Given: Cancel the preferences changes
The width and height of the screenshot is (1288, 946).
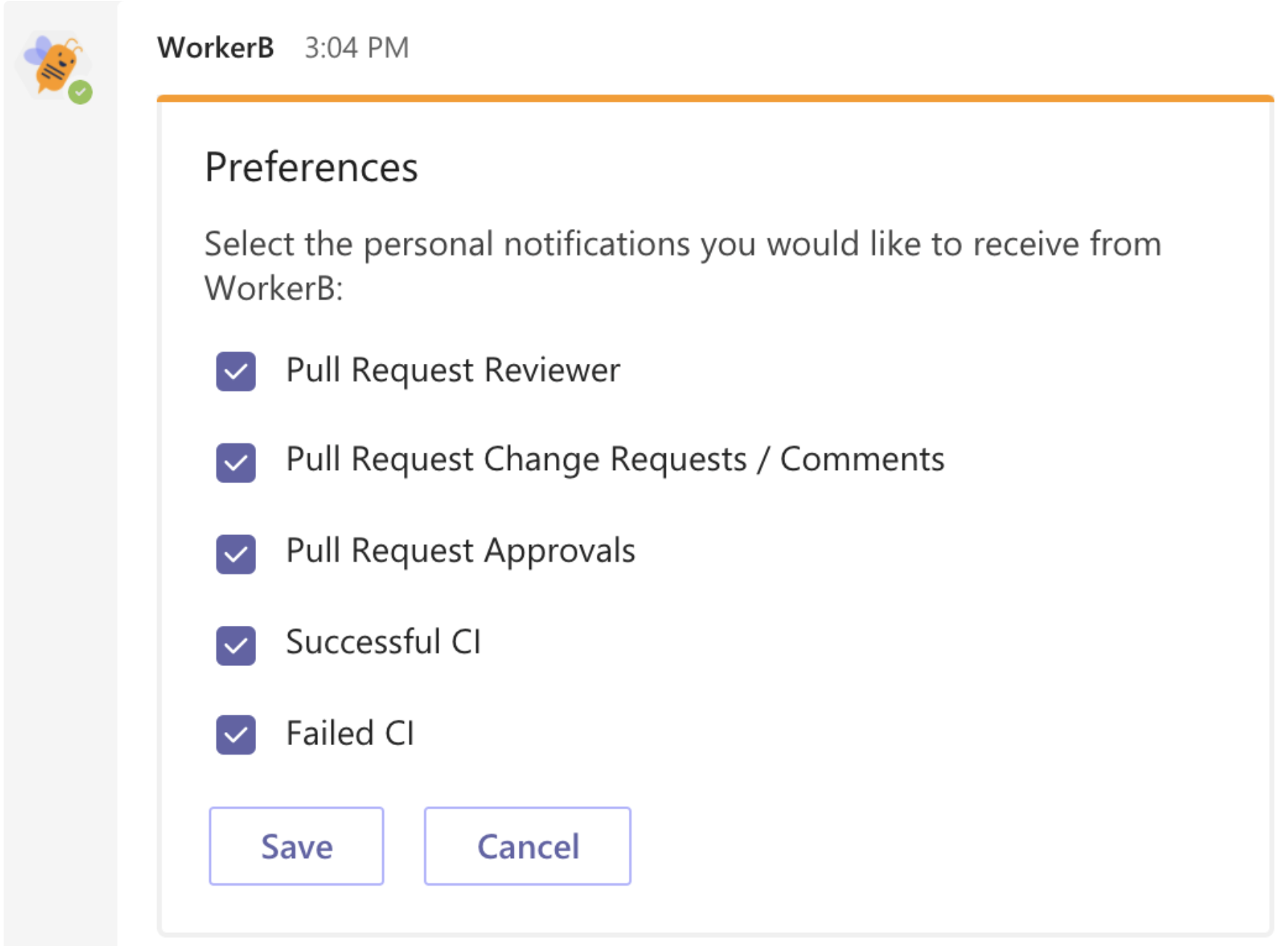Looking at the screenshot, I should point(528,846).
